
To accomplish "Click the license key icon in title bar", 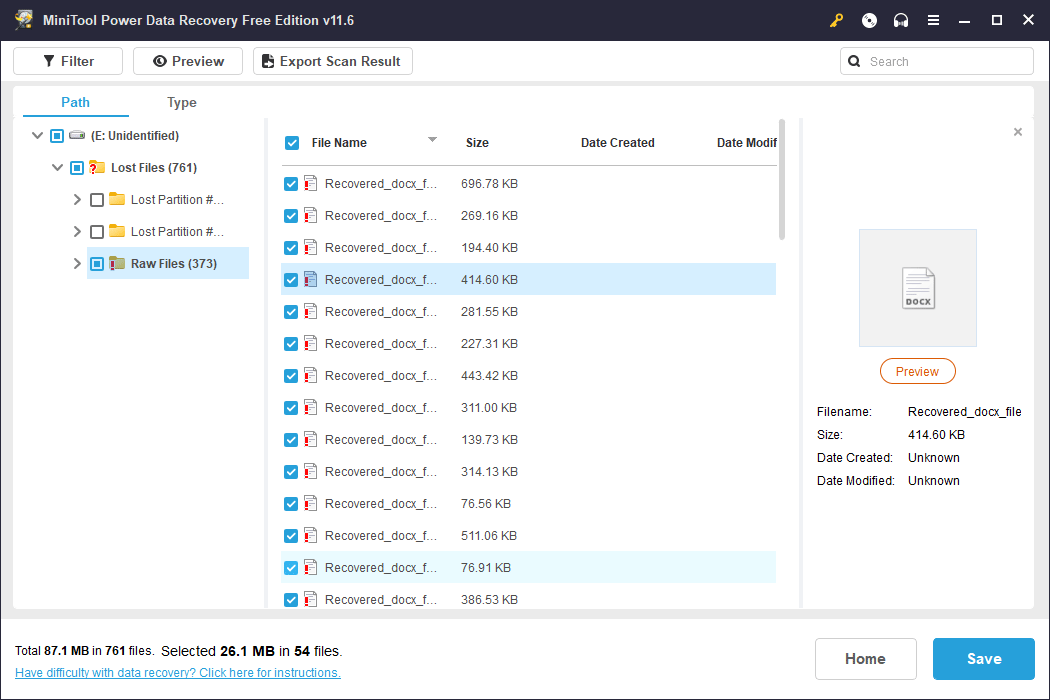I will 836,20.
